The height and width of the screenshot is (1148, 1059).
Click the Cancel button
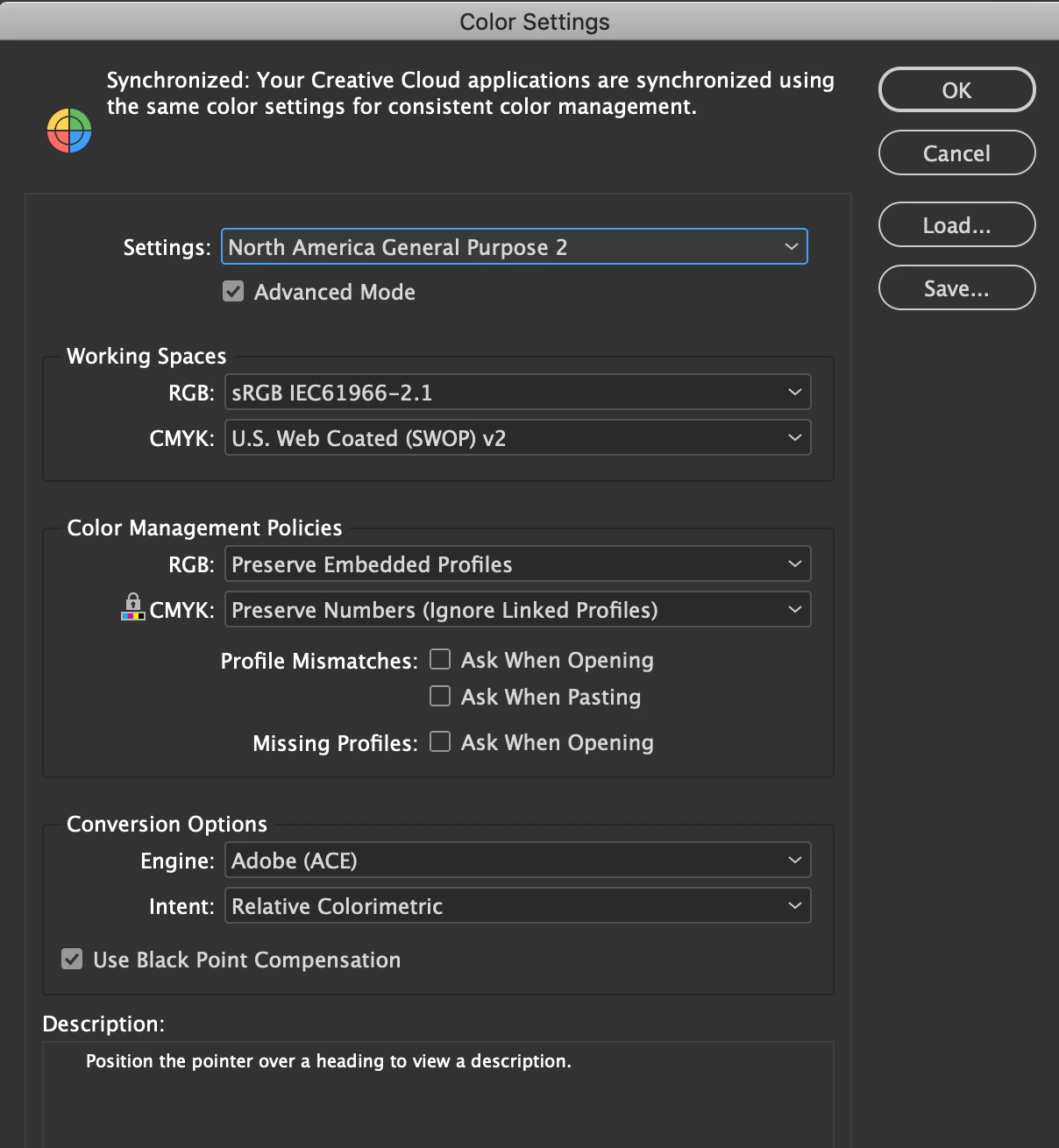pos(957,152)
